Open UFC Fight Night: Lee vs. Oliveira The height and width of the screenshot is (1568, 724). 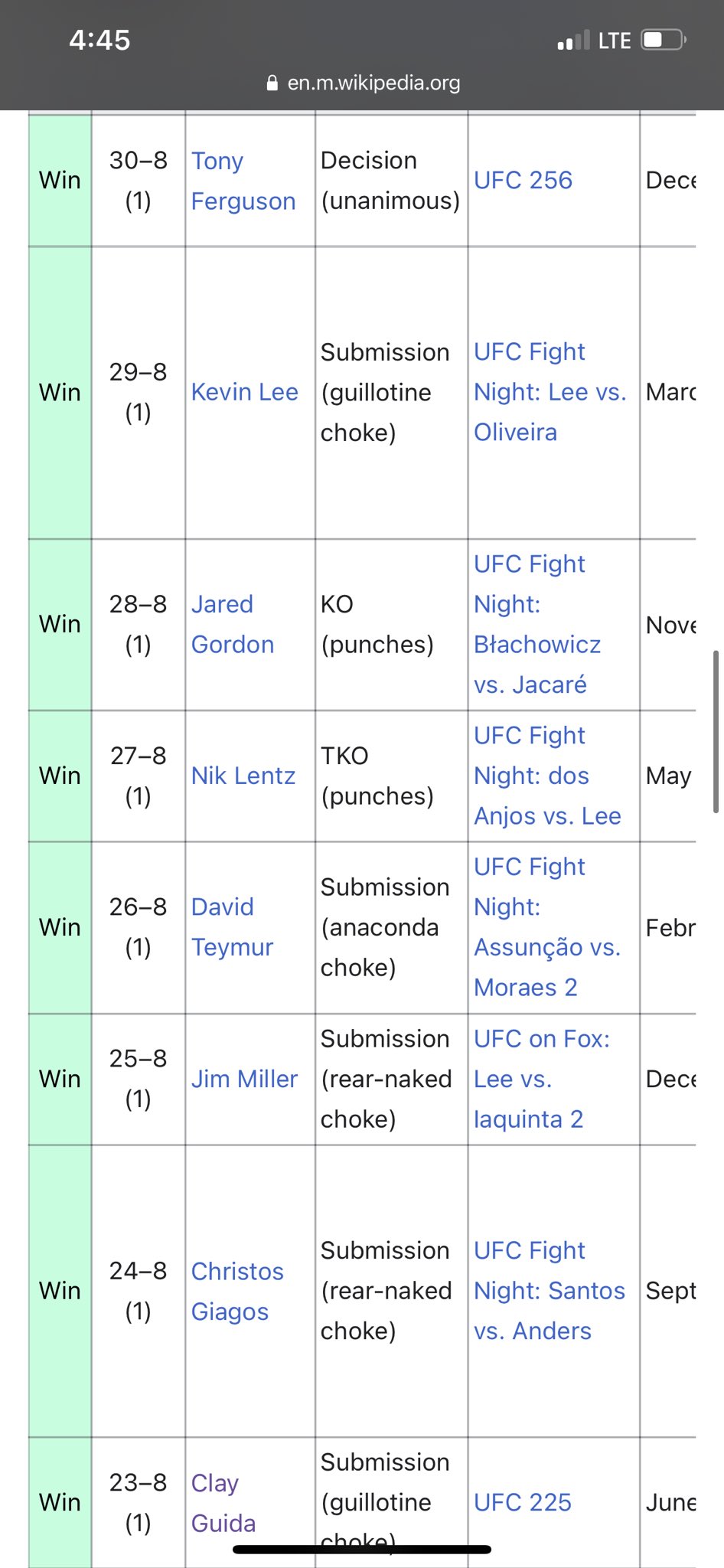550,392
